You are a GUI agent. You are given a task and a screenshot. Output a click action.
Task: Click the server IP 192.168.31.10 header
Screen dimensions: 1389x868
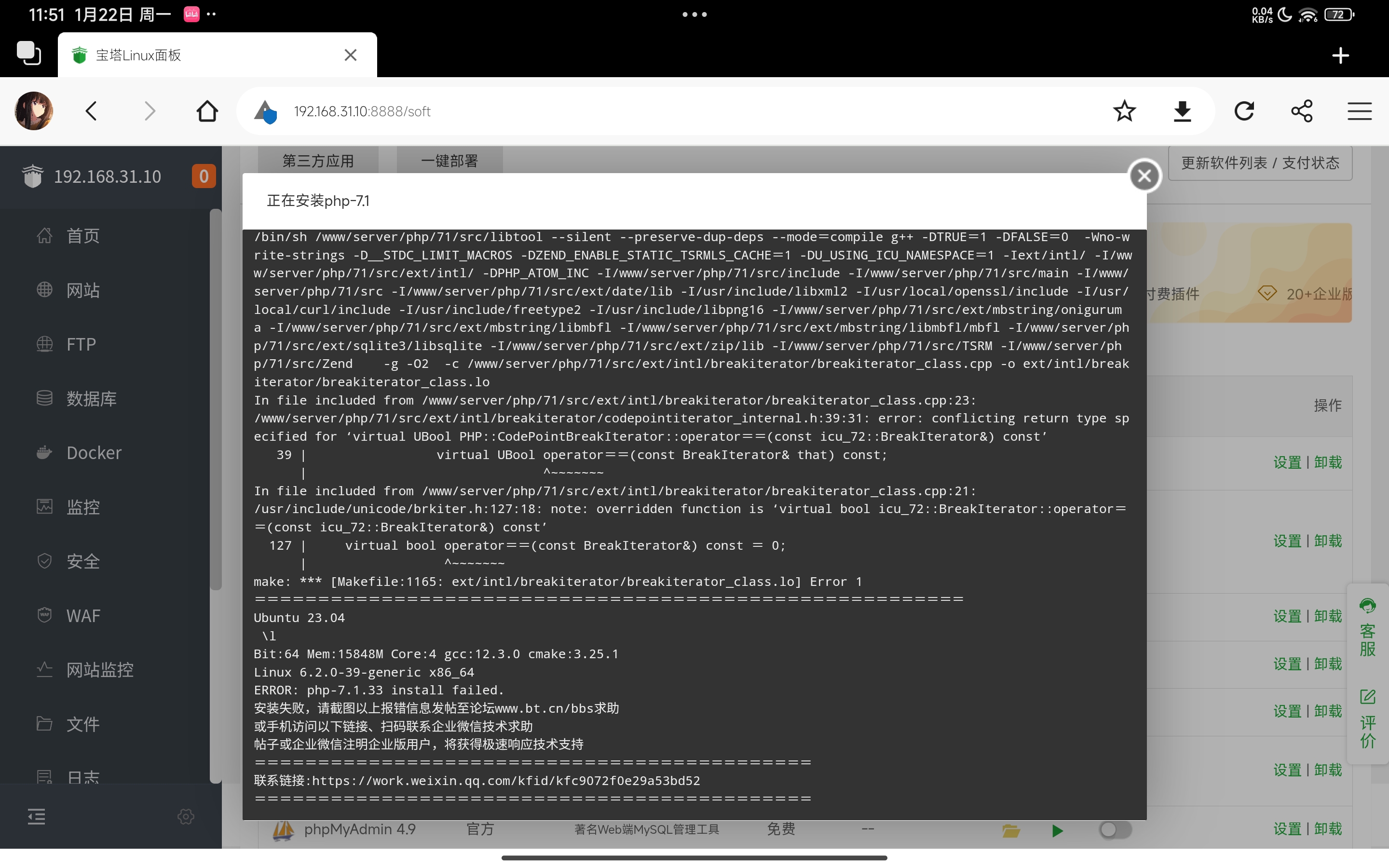pyautogui.click(x=108, y=176)
